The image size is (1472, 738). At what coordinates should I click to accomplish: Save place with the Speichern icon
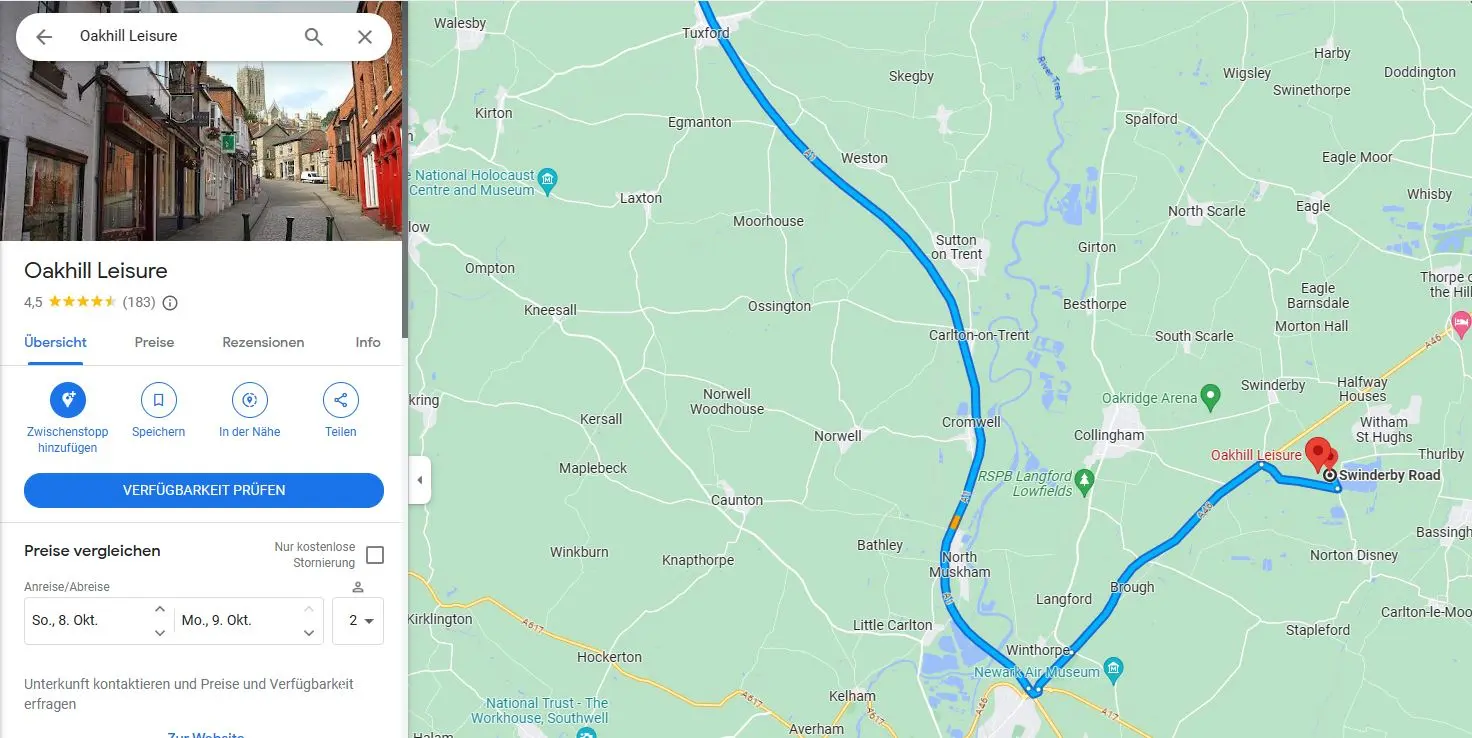click(159, 400)
